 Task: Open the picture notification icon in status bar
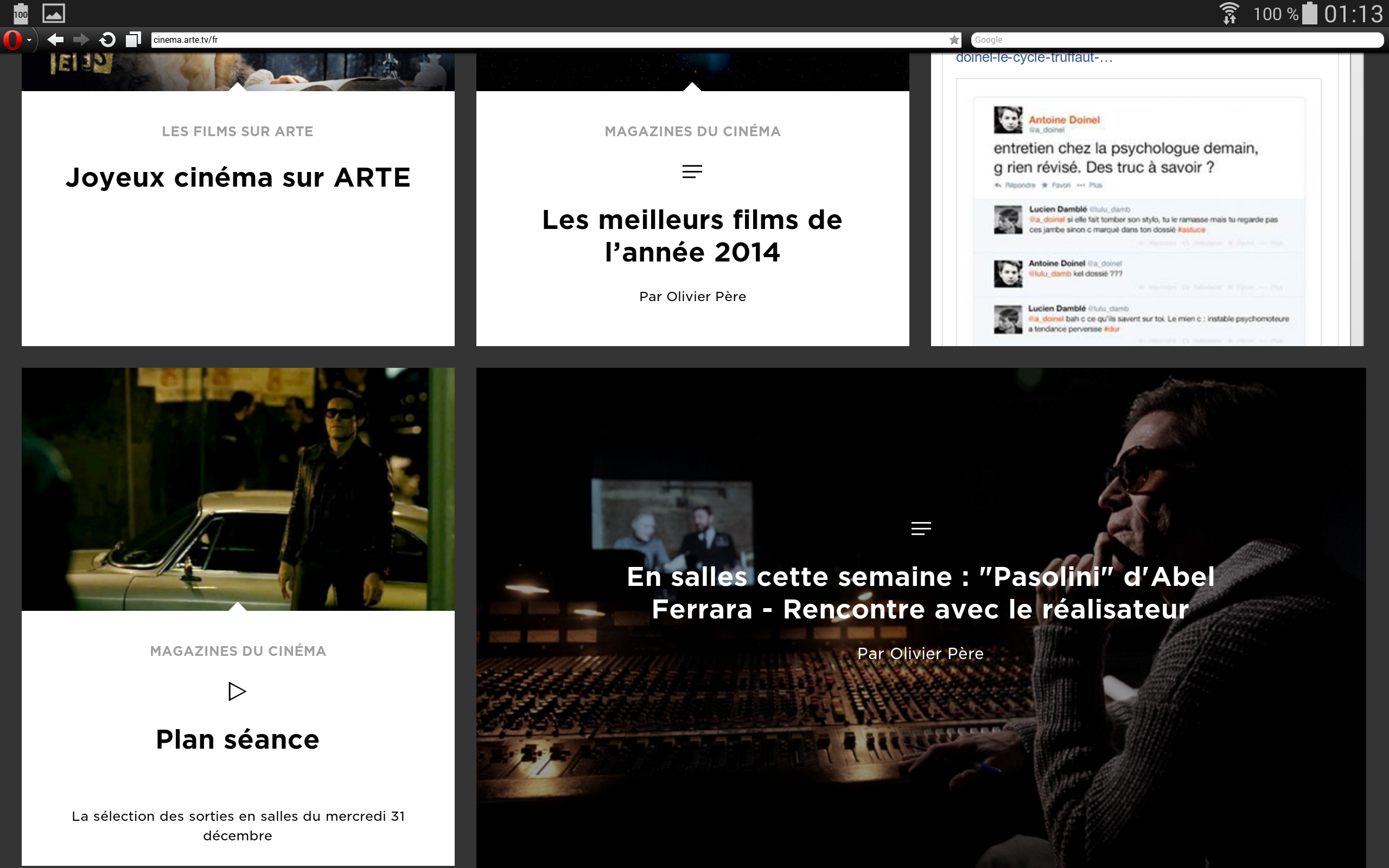(53, 13)
